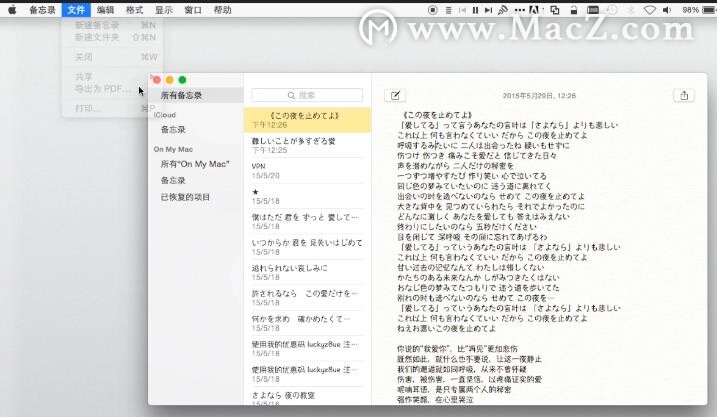Image resolution: width=717 pixels, height=417 pixels.
Task: Click the new note compose icon
Action: pyautogui.click(x=395, y=96)
